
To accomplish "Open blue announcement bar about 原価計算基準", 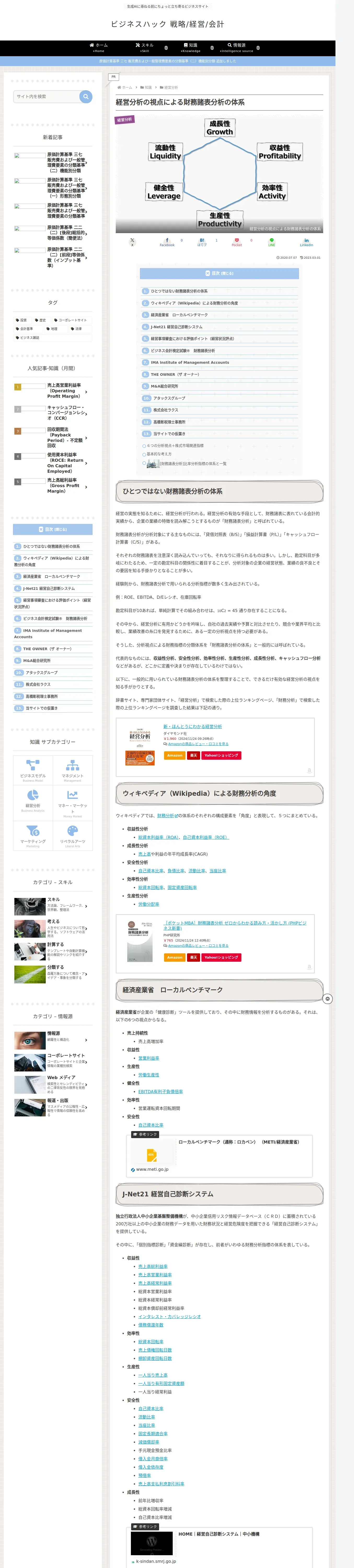I will pyautogui.click(x=167, y=61).
